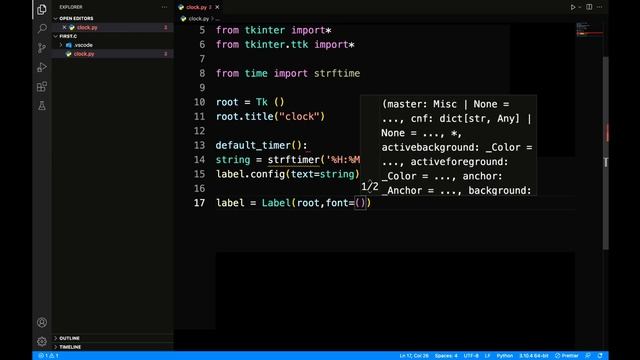
Task: Click the breadcrumb ellipsis after clock.py
Action: point(218,19)
